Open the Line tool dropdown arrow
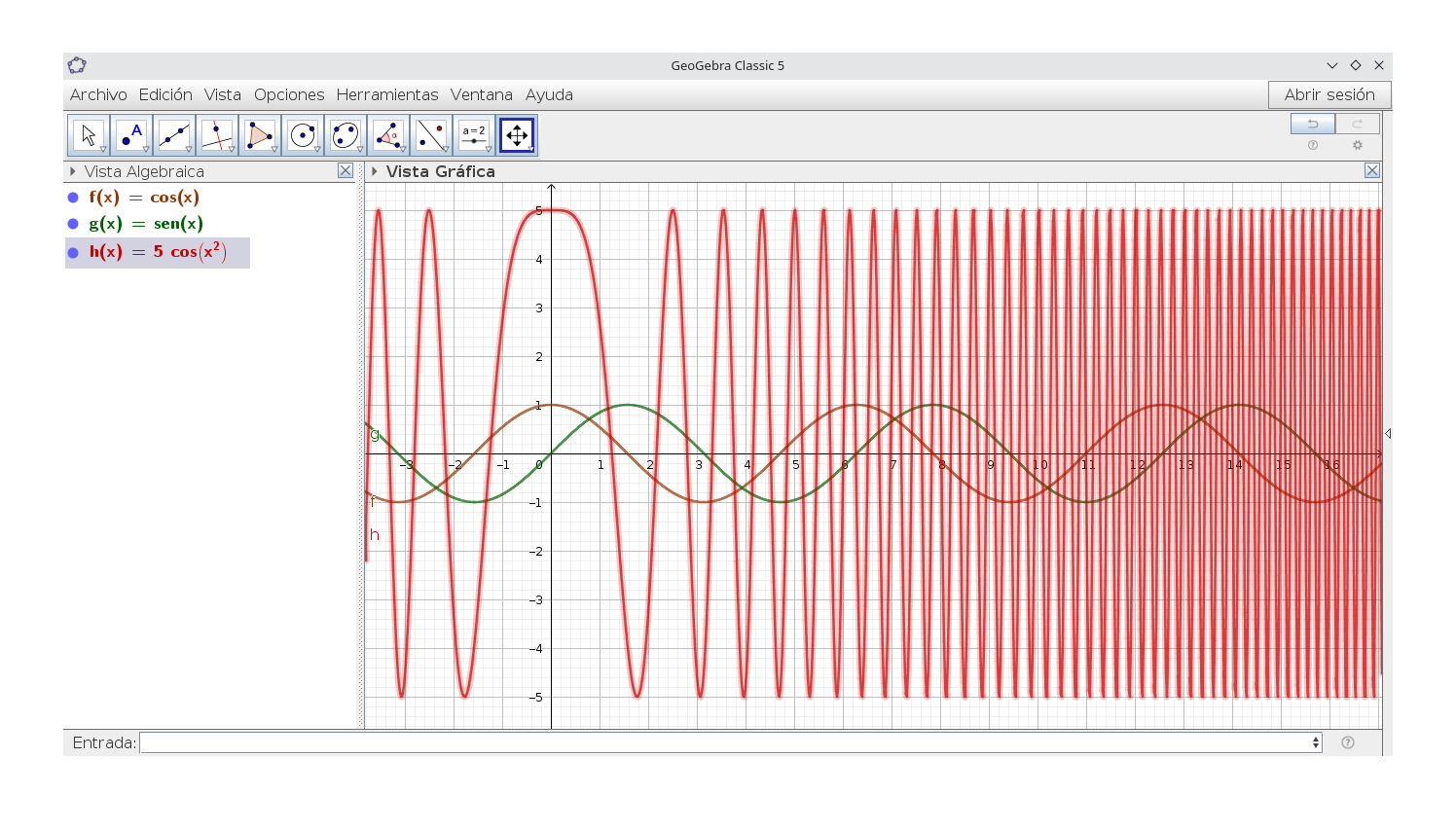This screenshot has height=831, width=1456. click(189, 150)
